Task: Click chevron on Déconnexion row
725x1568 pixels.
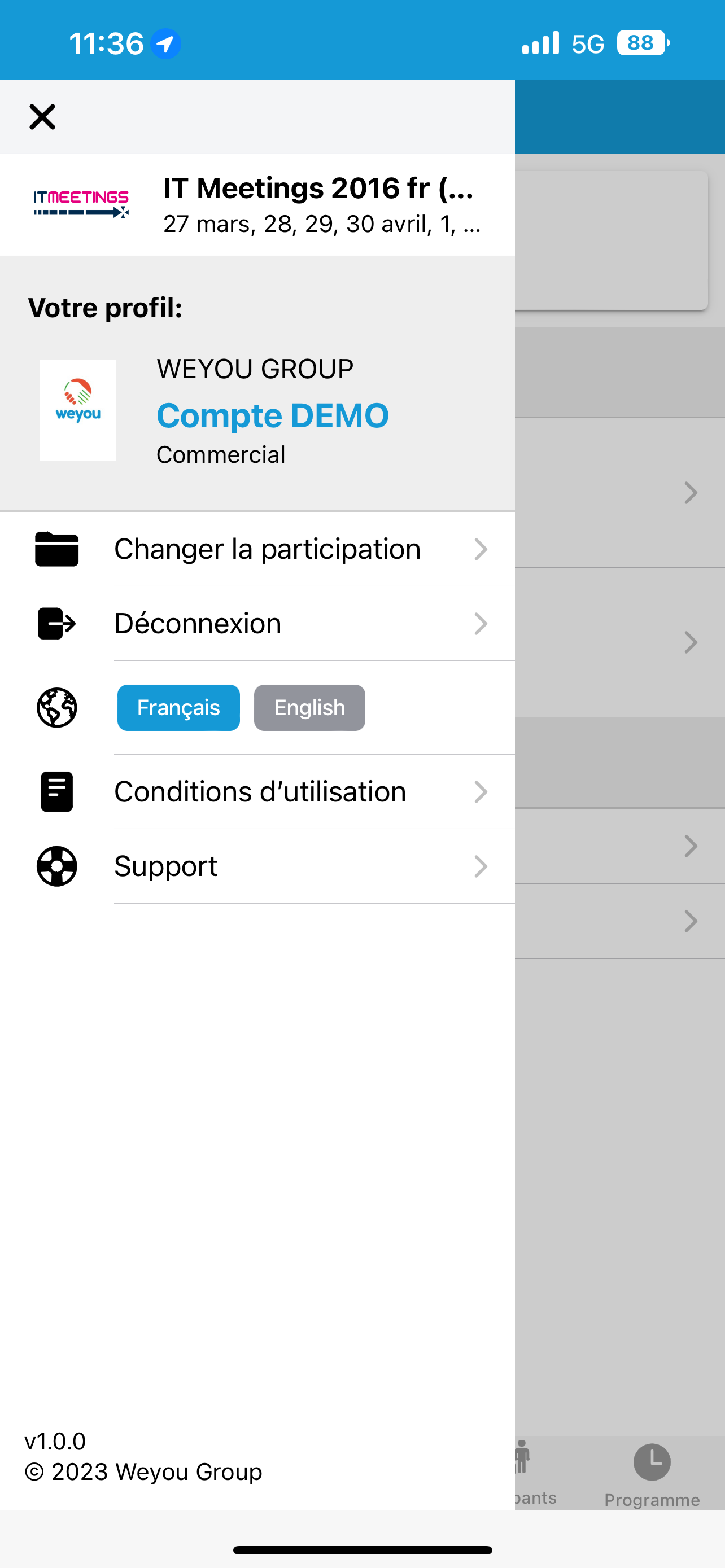Action: click(481, 623)
